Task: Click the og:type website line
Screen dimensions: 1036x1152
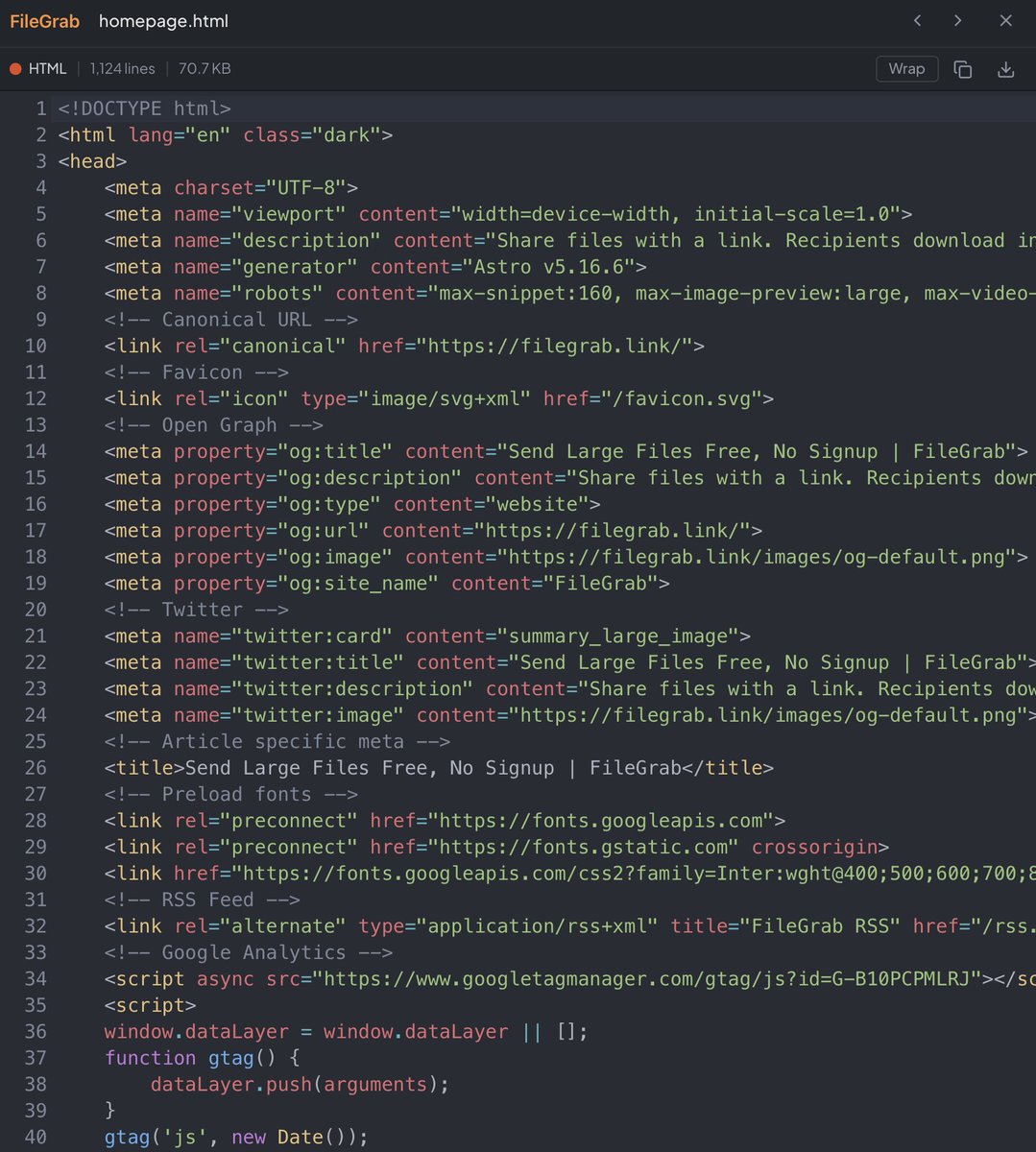Action: 352,505
